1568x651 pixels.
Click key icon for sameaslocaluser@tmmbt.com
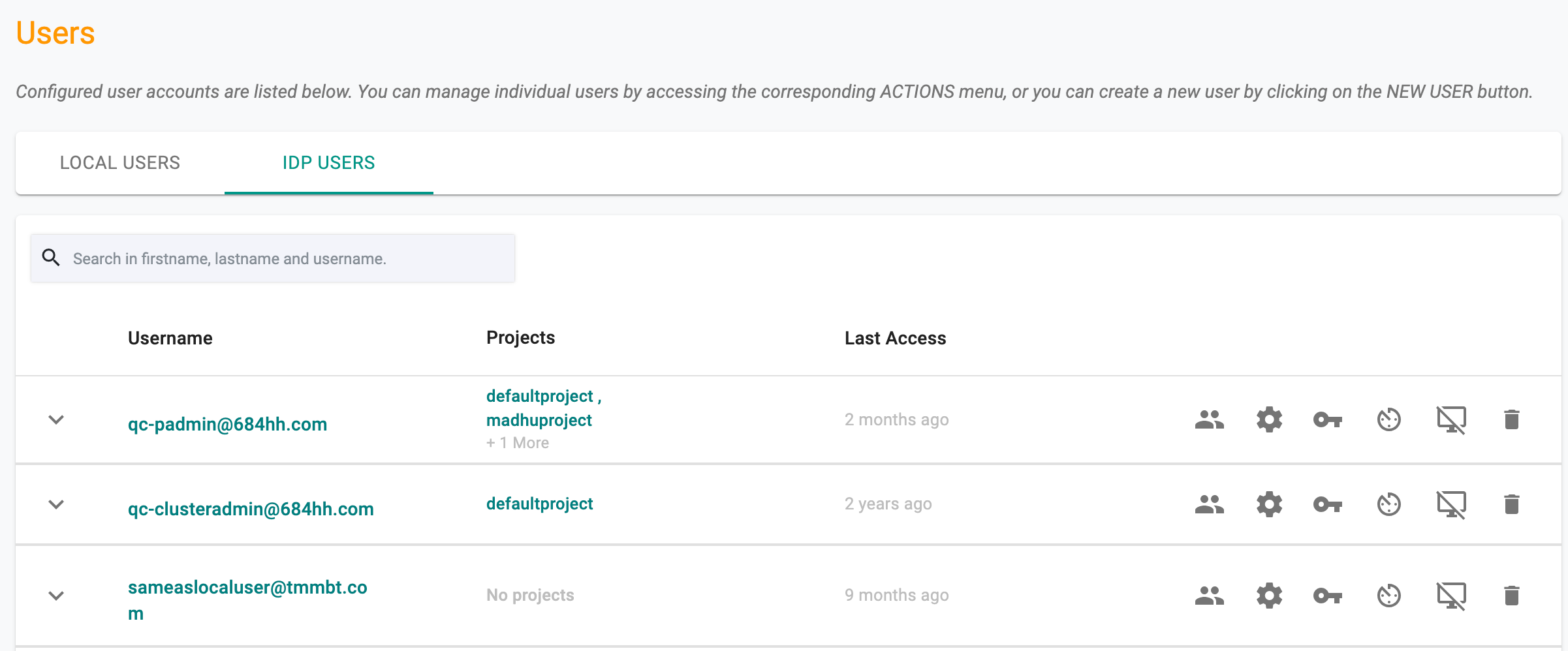1328,596
